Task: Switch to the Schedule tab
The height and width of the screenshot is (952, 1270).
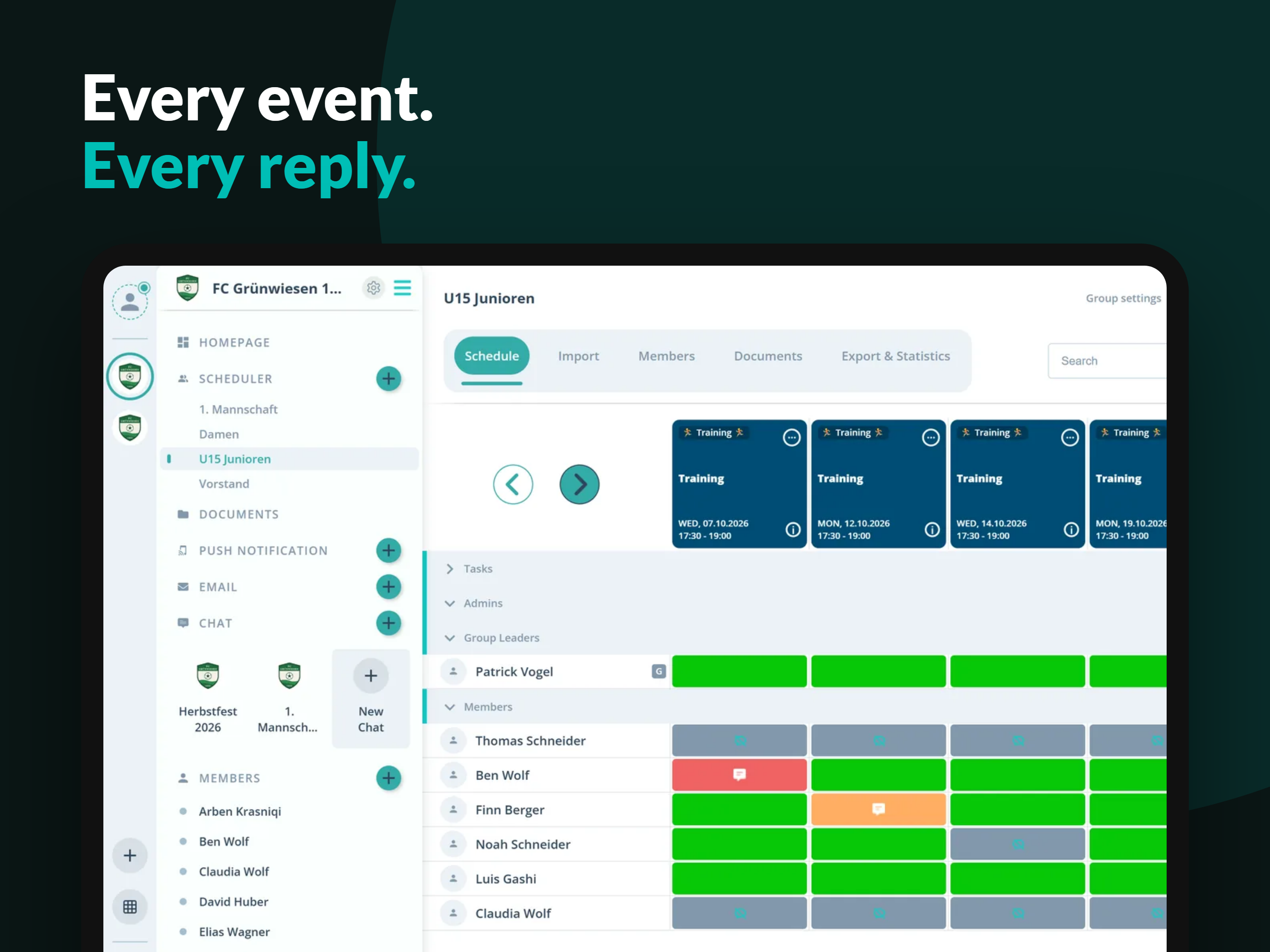Action: (491, 356)
